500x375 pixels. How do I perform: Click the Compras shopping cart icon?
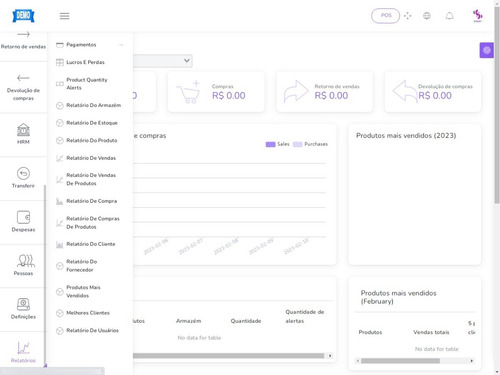coord(188,92)
